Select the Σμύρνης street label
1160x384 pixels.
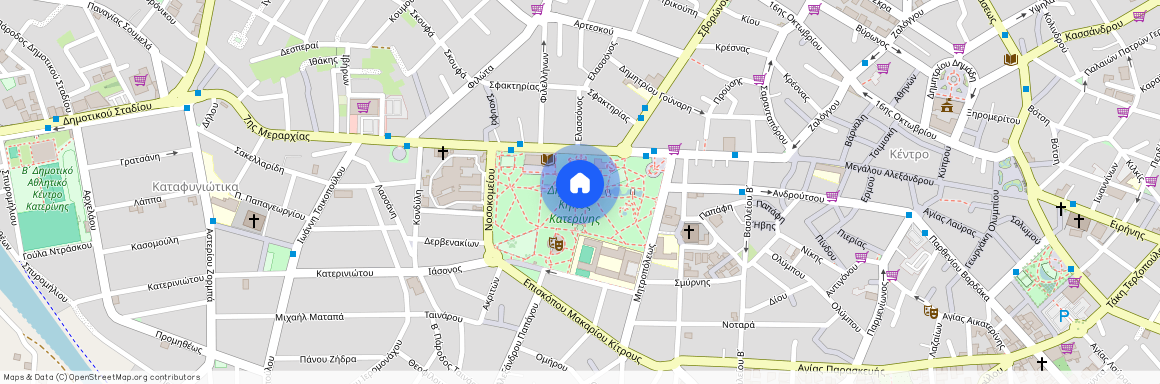[692, 282]
